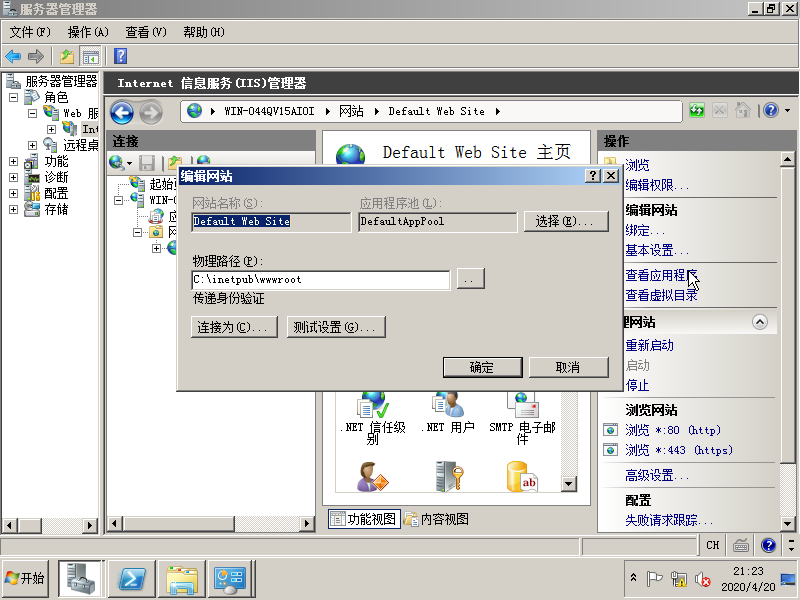Browse *:443 (https) link
The image size is (800, 600).
pyautogui.click(x=679, y=450)
